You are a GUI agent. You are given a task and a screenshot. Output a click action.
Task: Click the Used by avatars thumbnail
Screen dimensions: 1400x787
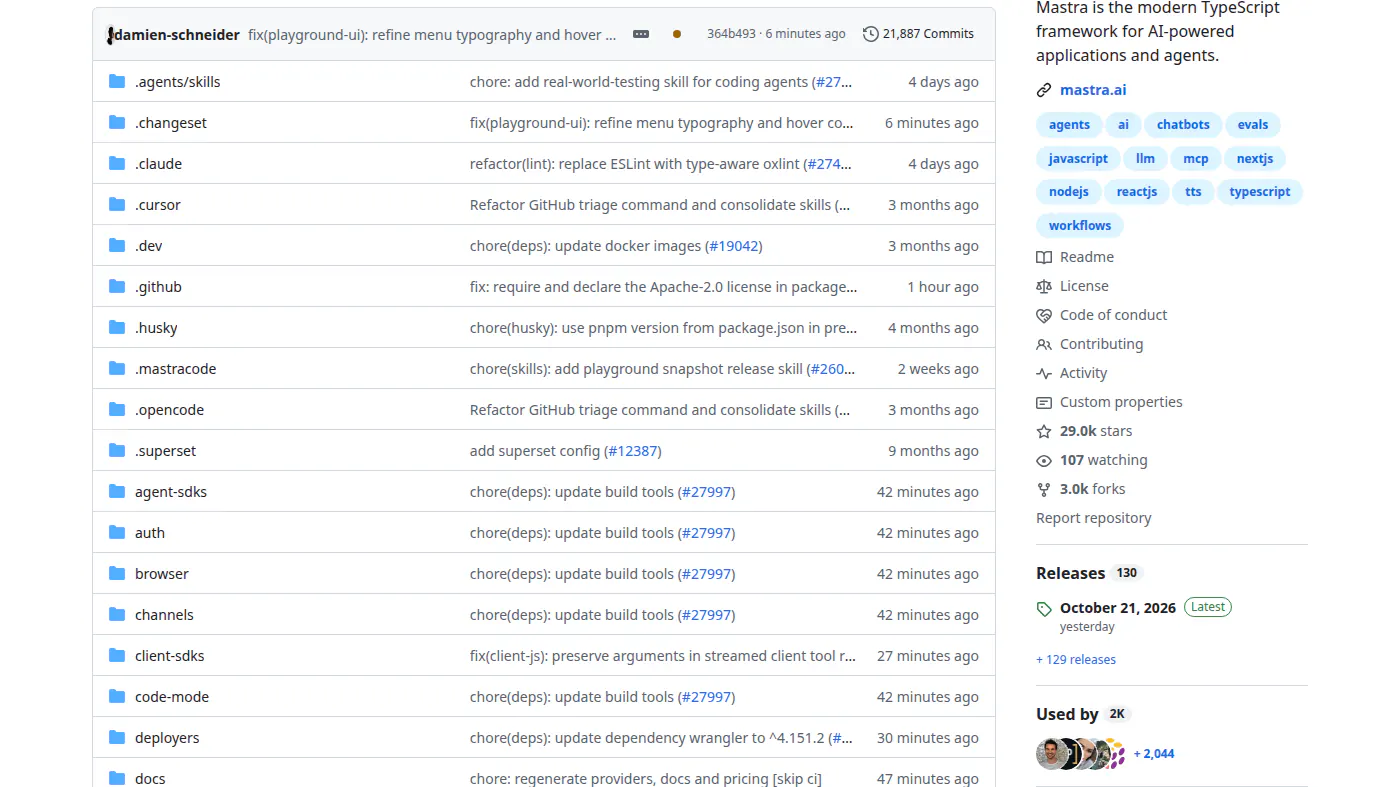click(x=1081, y=753)
